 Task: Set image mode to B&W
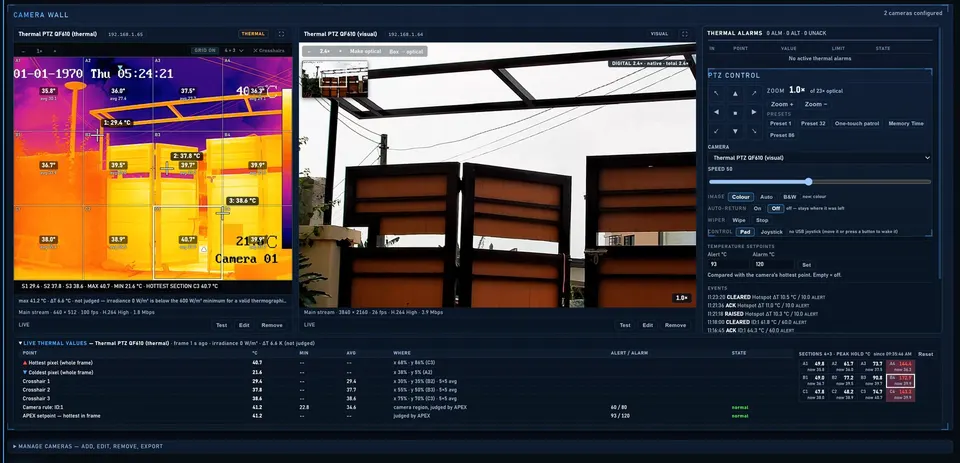(x=790, y=197)
